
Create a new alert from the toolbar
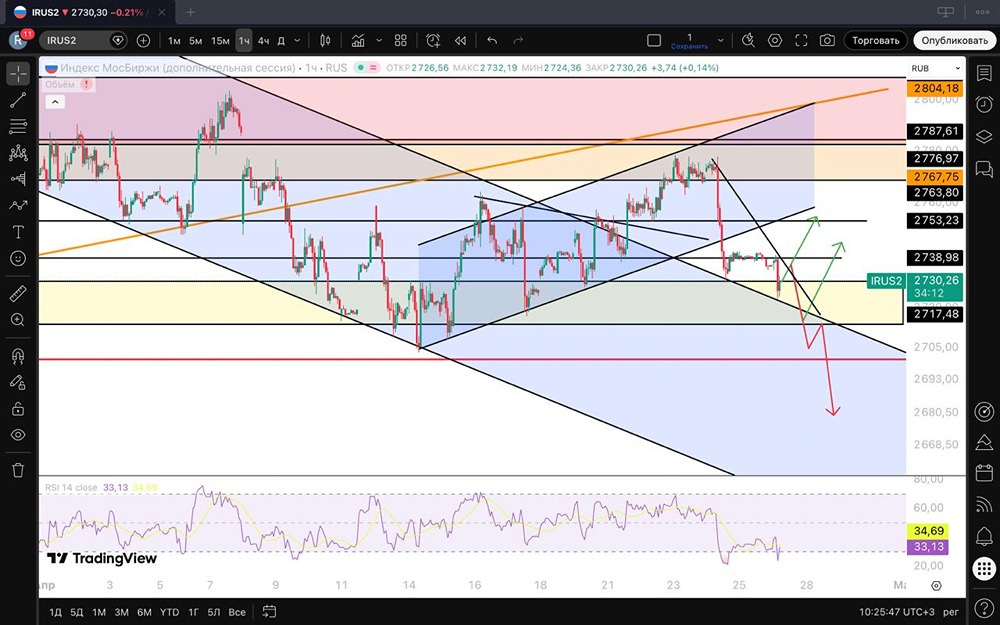click(433, 40)
